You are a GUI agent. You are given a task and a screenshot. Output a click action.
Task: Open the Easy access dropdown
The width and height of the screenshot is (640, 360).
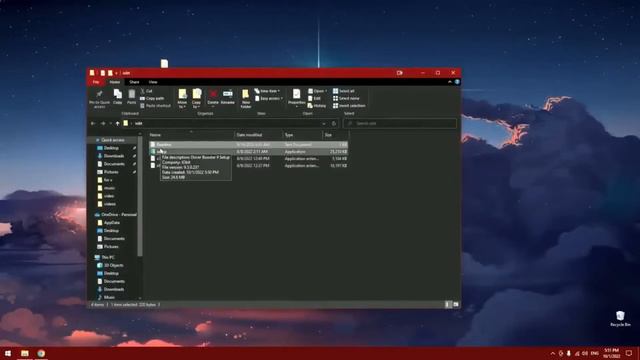pos(269,98)
